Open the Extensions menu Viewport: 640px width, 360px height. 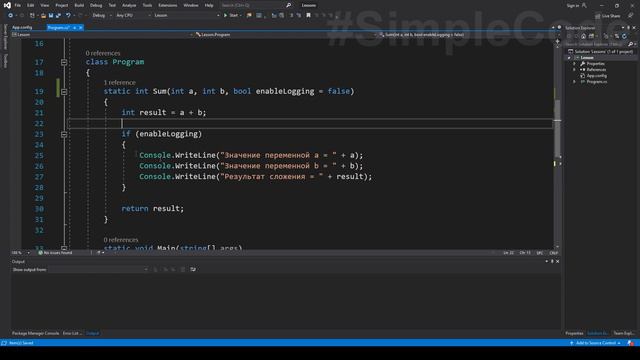click(x=168, y=5)
